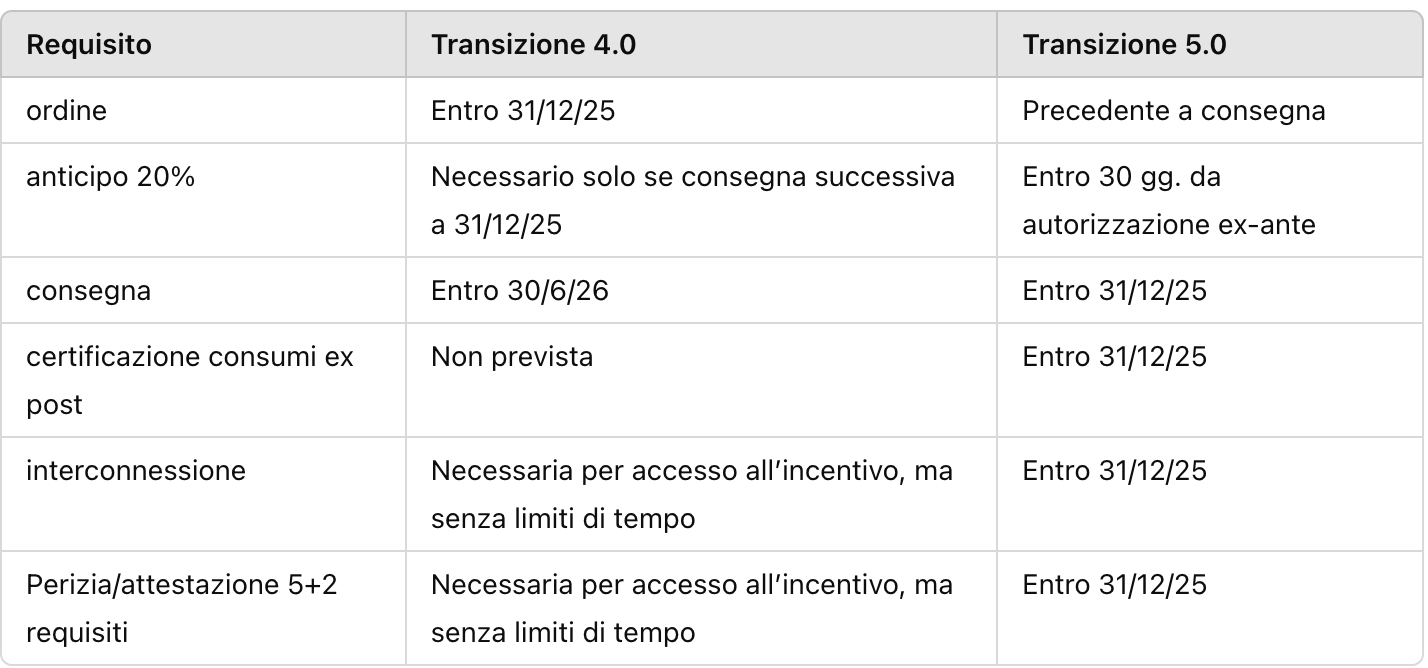Click Transizione 5.0 cell for certificazione consumi
The height and width of the screenshot is (668, 1428).
pos(1114,357)
